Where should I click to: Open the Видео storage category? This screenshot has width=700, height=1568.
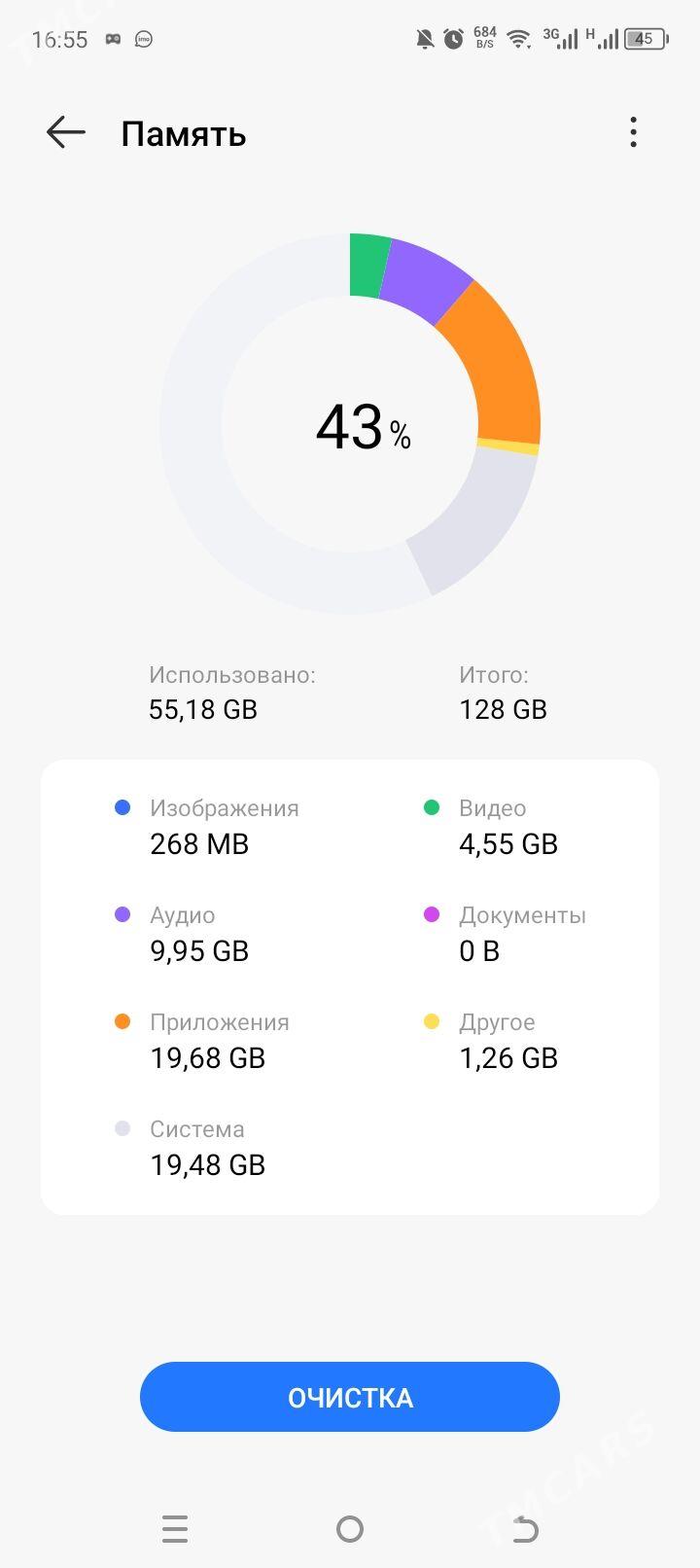tap(507, 827)
